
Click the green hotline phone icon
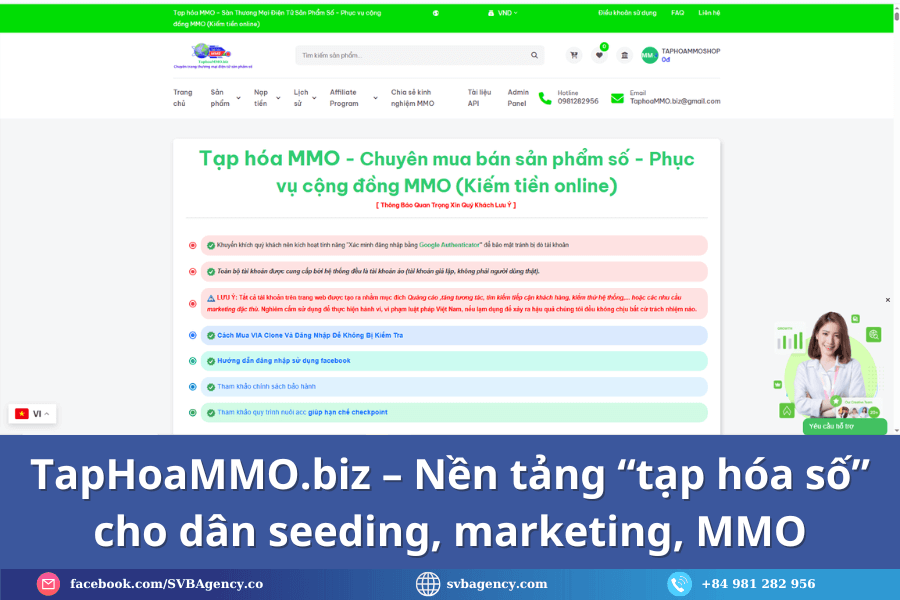click(543, 99)
